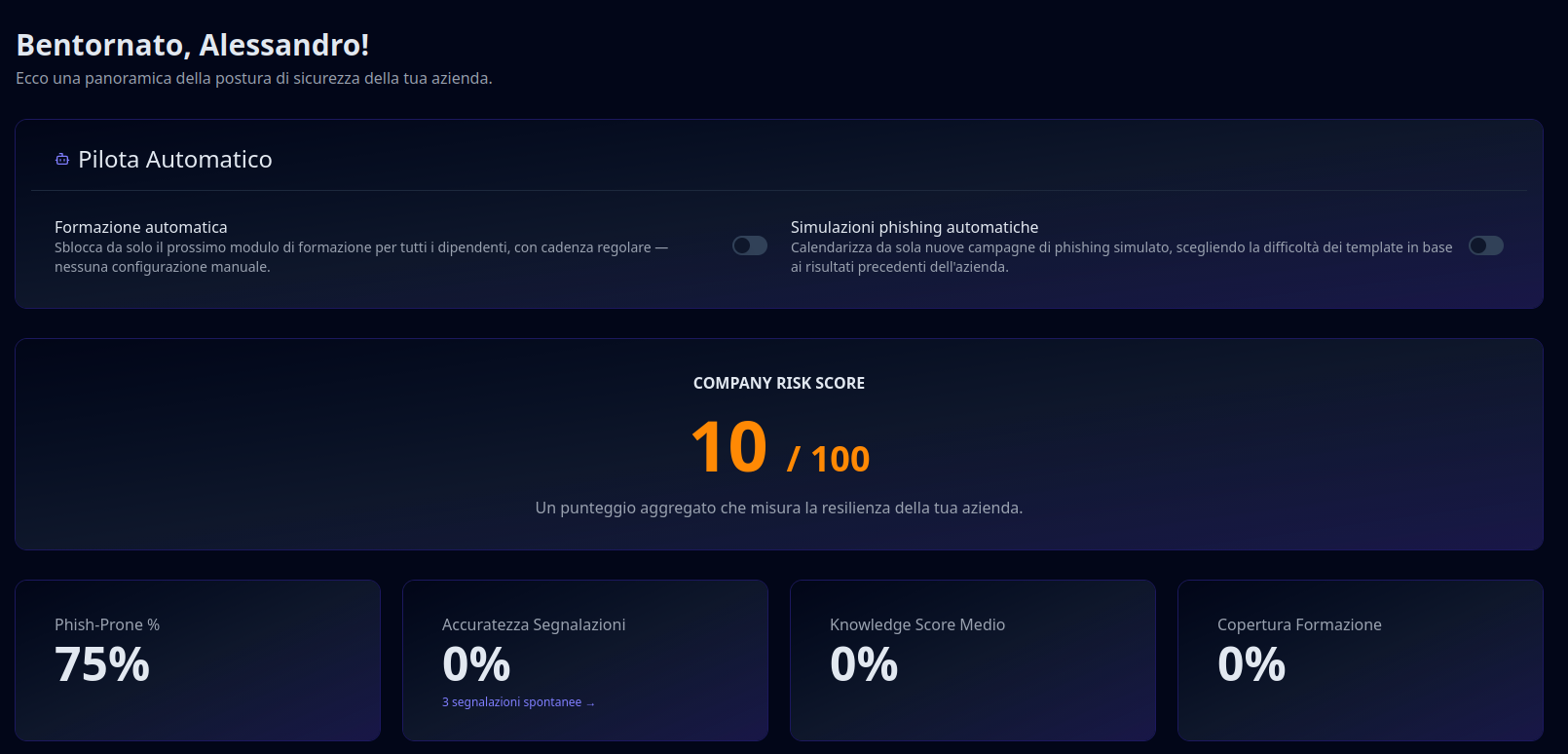Viewport: 1568px width, 754px height.
Task: Click the Pilota Automatico heading
Action: pos(175,159)
